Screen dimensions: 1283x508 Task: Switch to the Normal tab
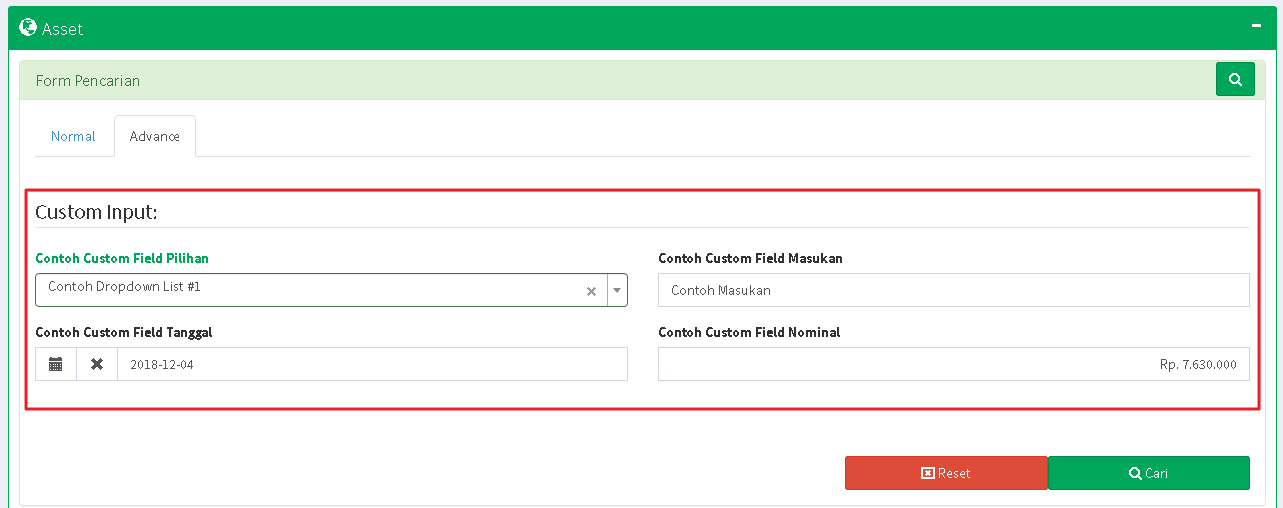73,136
